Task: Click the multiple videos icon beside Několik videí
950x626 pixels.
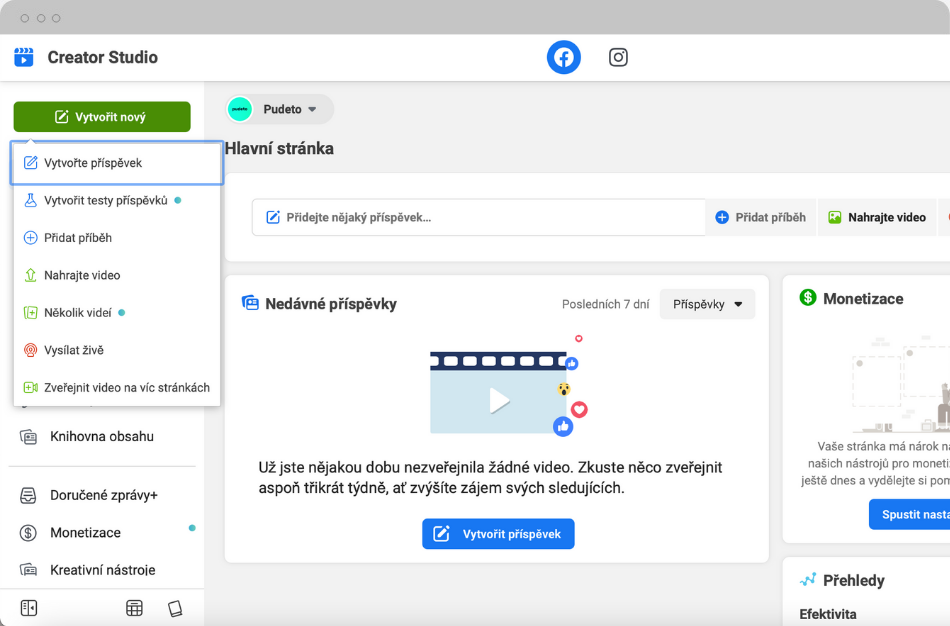Action: pos(30,313)
